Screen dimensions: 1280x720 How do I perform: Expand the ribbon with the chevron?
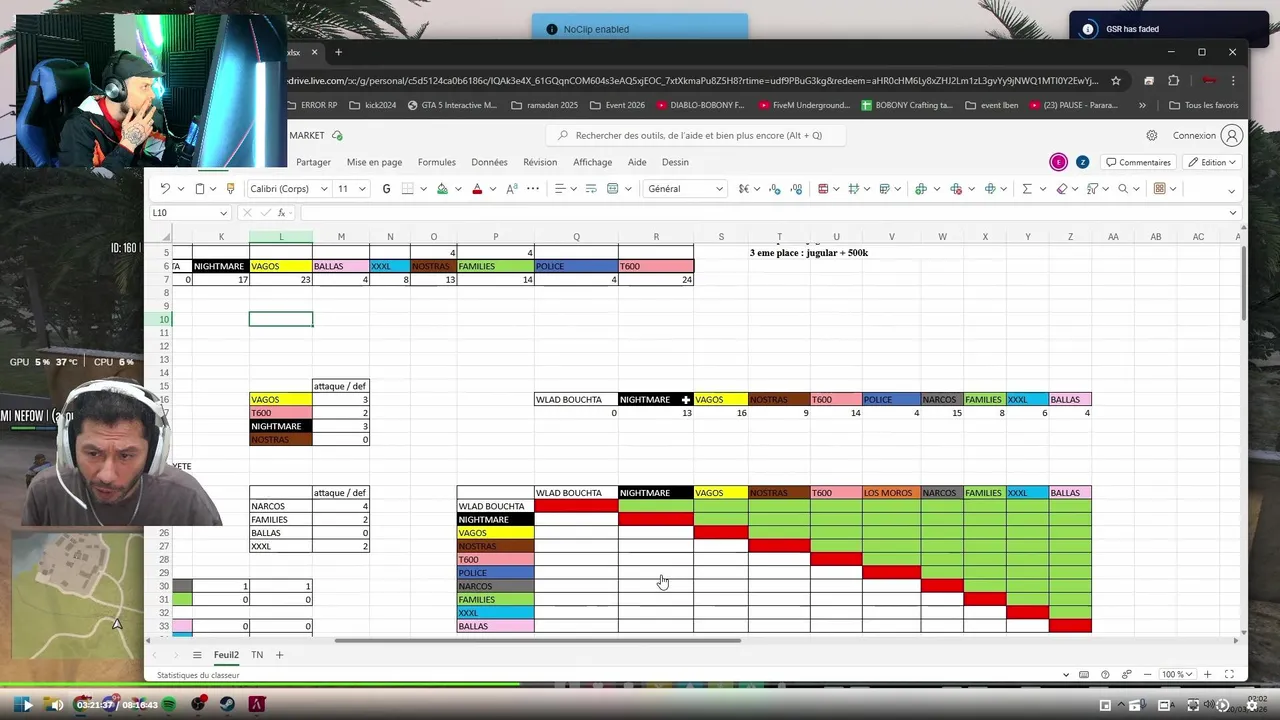1231,190
